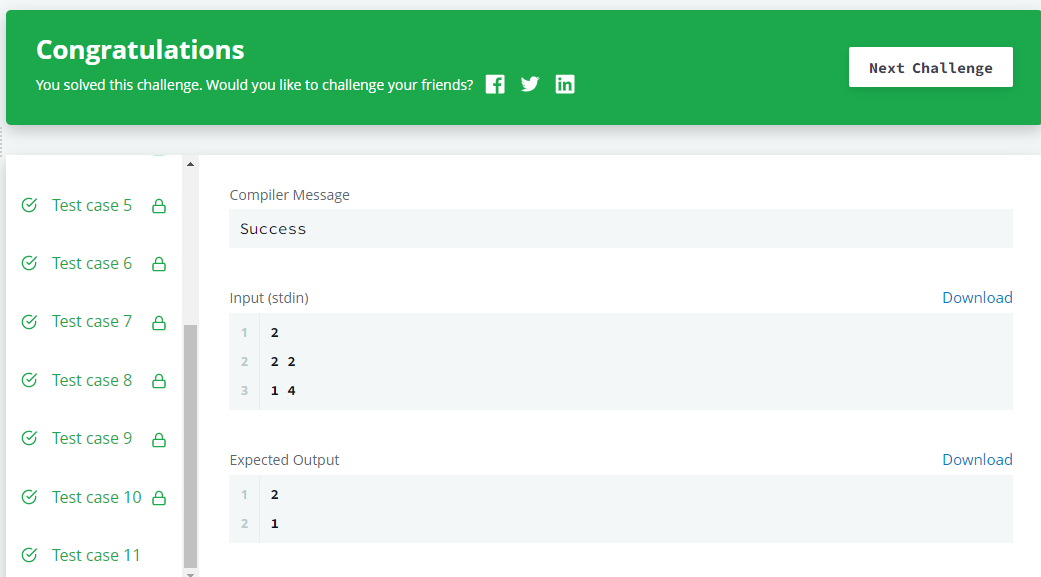Open Test case 6 tab
Image resolution: width=1041 pixels, height=577 pixels.
[92, 264]
